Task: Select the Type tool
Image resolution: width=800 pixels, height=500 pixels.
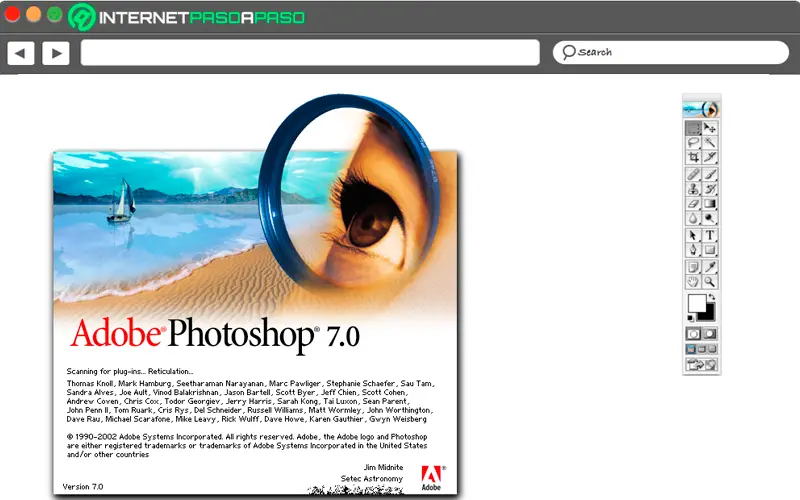Action: (x=710, y=235)
